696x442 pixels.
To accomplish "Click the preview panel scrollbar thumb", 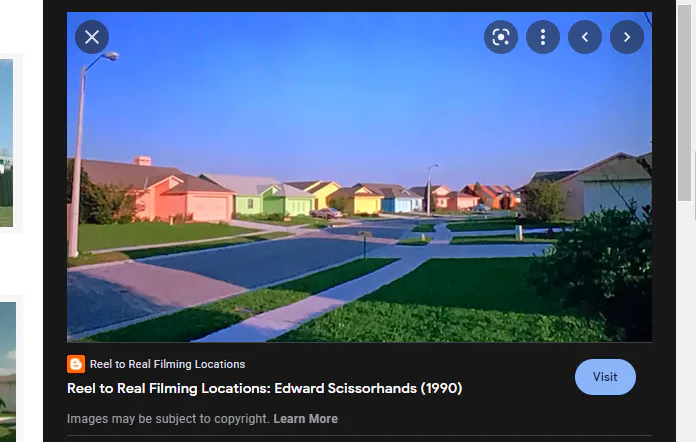I will (x=686, y=102).
